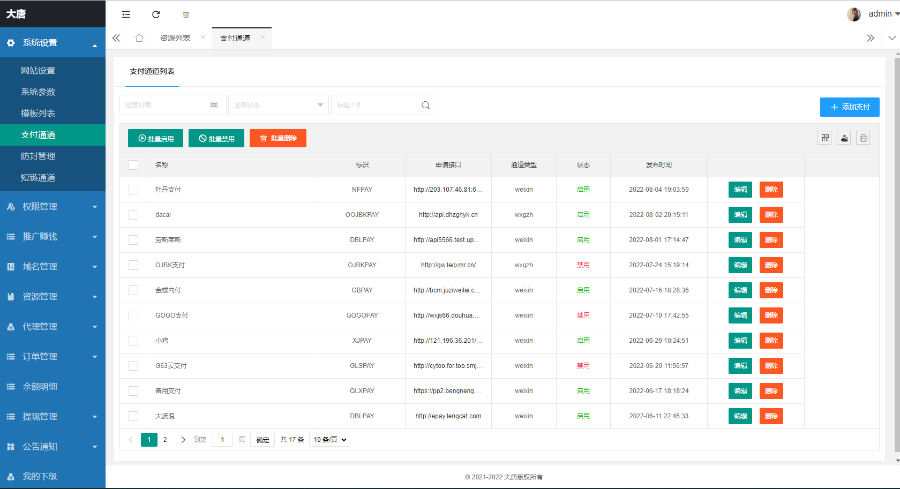Click the 权限管理 sidebar icon
This screenshot has width=900, height=489.
(10, 207)
